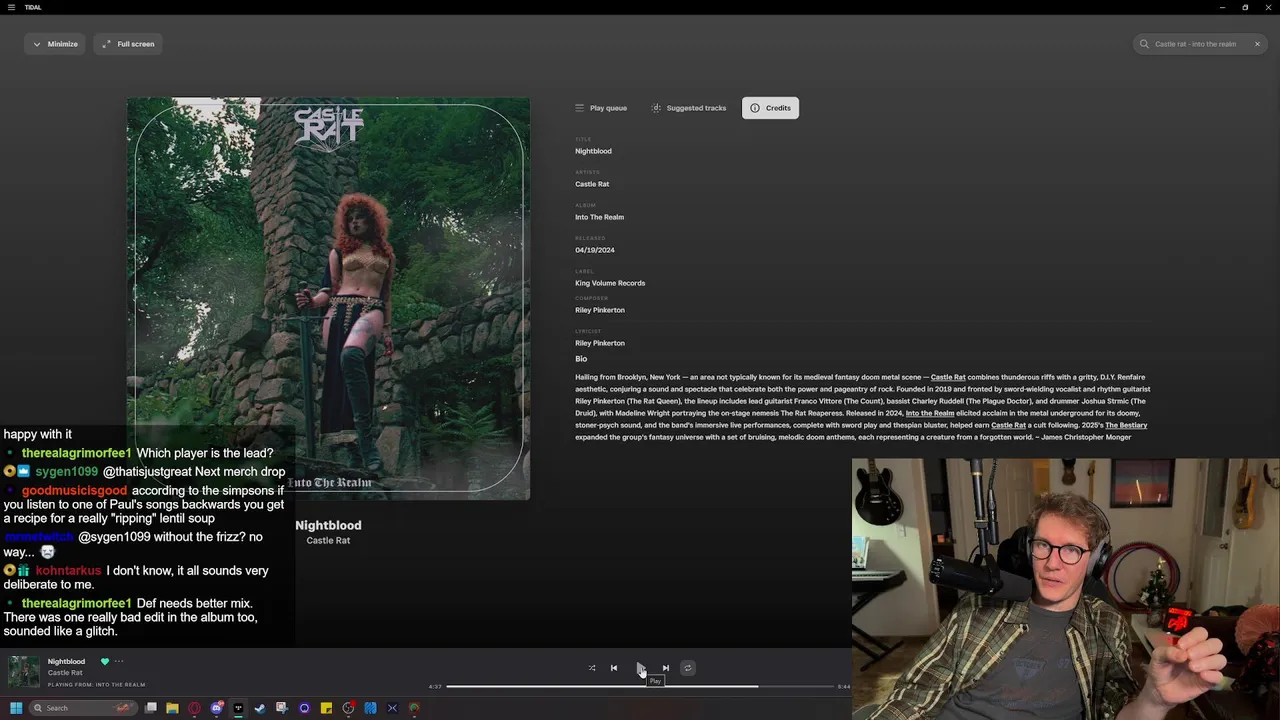Click the search magnifier icon
Image resolution: width=1280 pixels, height=720 pixels.
tap(1144, 44)
